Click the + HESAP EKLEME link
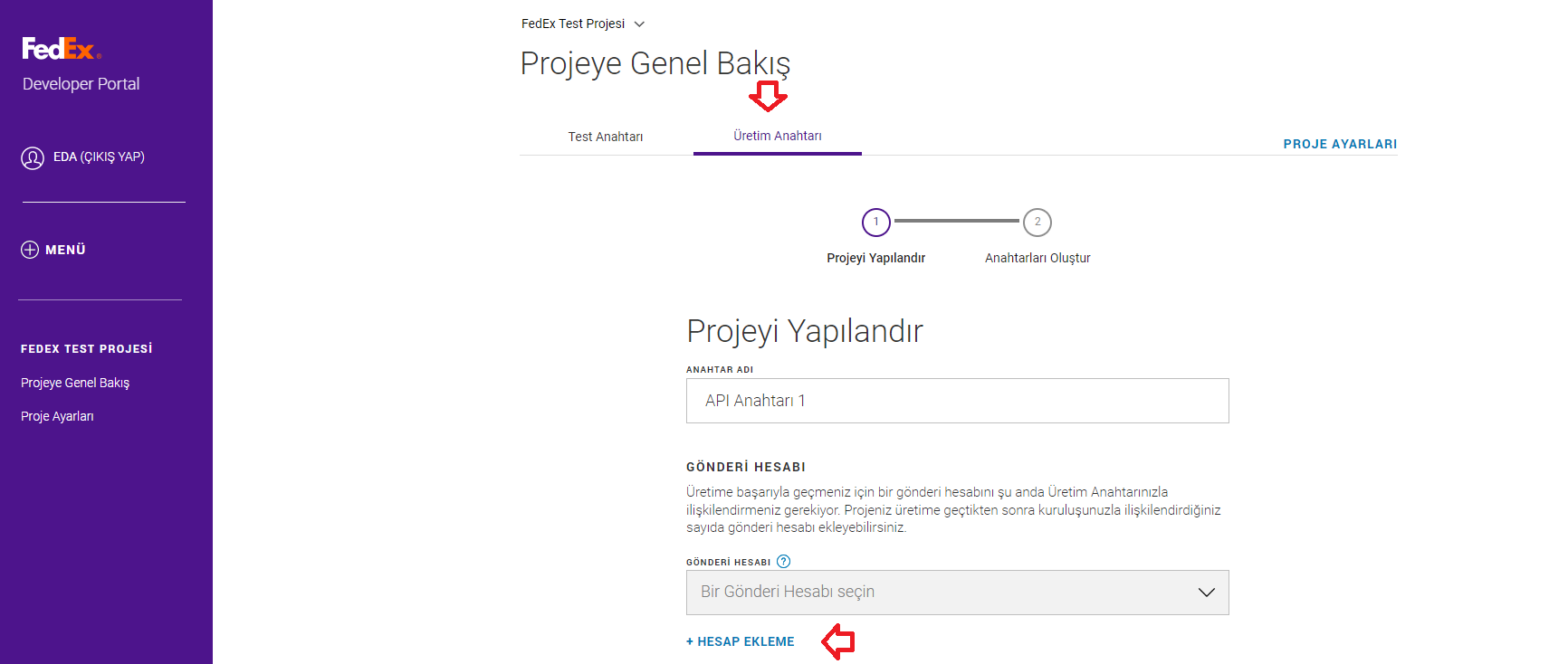This screenshot has width=1568, height=664. tap(741, 641)
